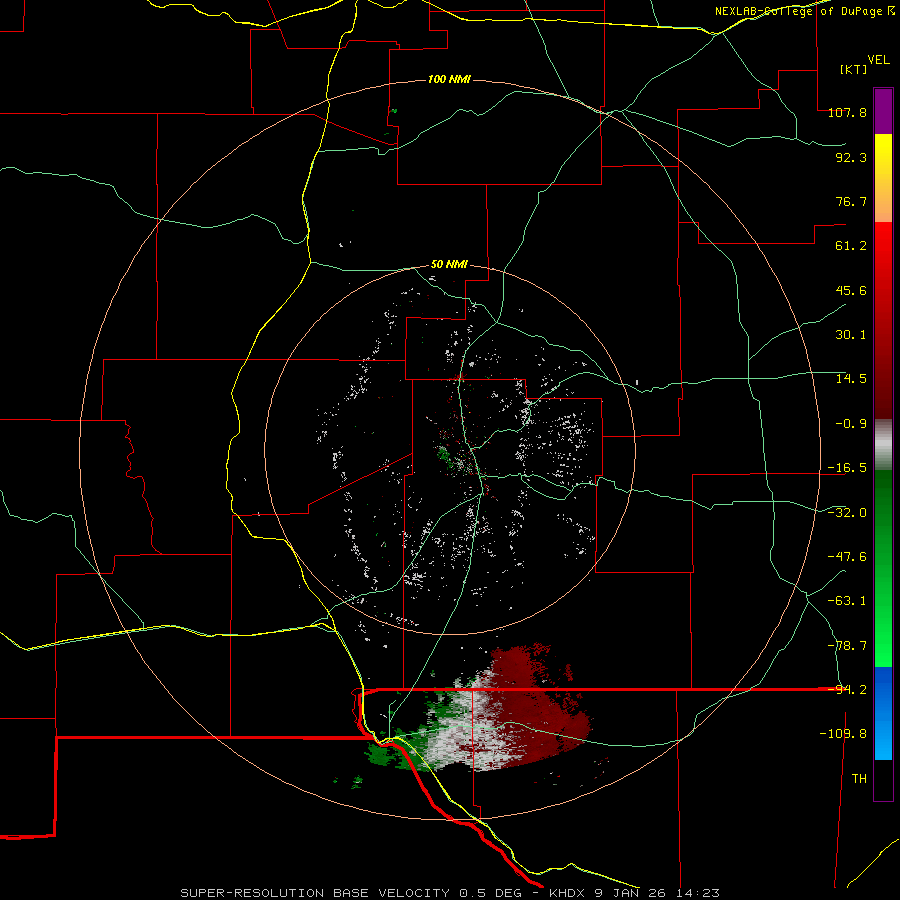Click the -109.8 velocity scale value

click(x=843, y=734)
